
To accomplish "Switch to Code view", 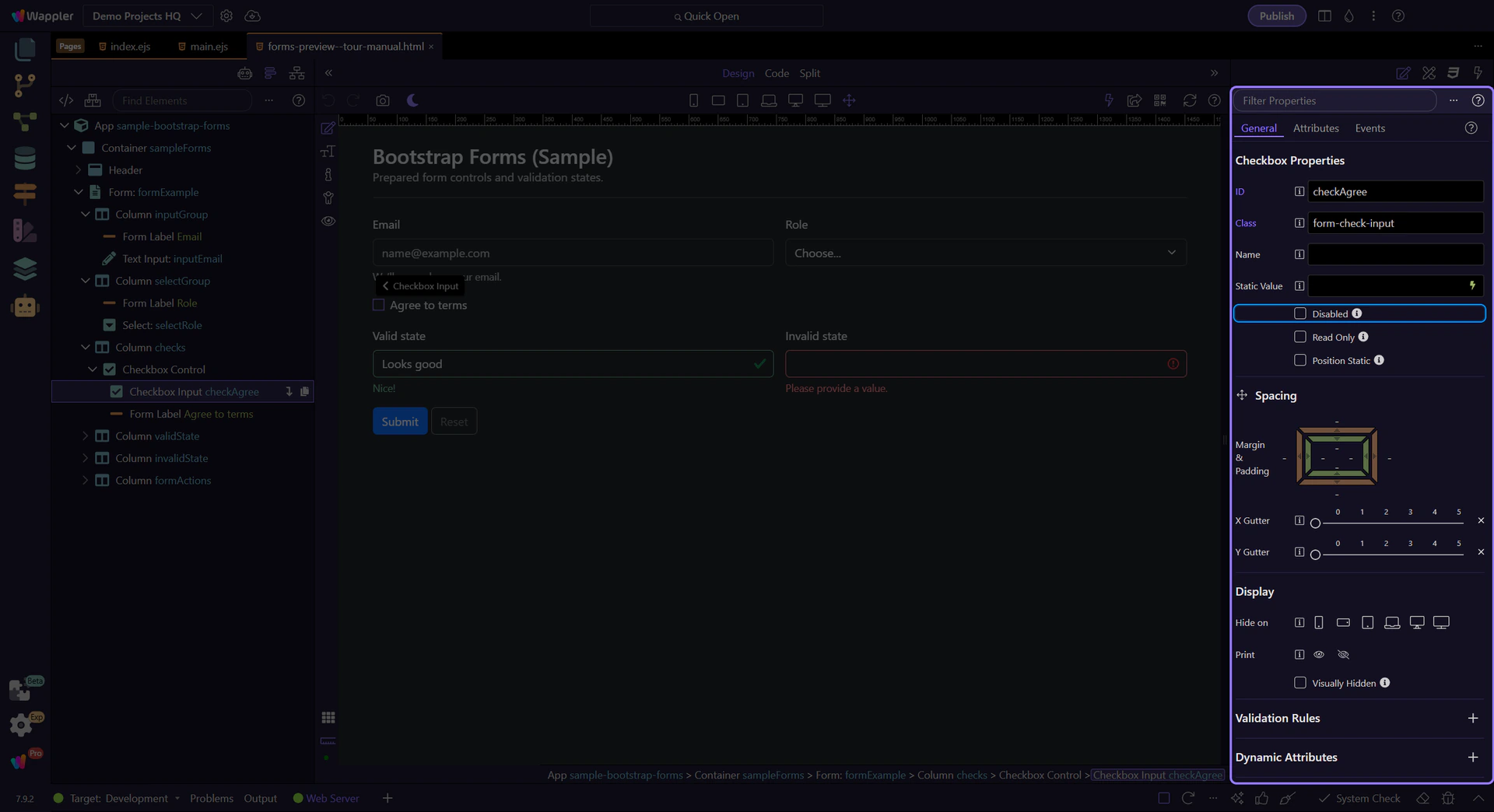I will tap(777, 73).
